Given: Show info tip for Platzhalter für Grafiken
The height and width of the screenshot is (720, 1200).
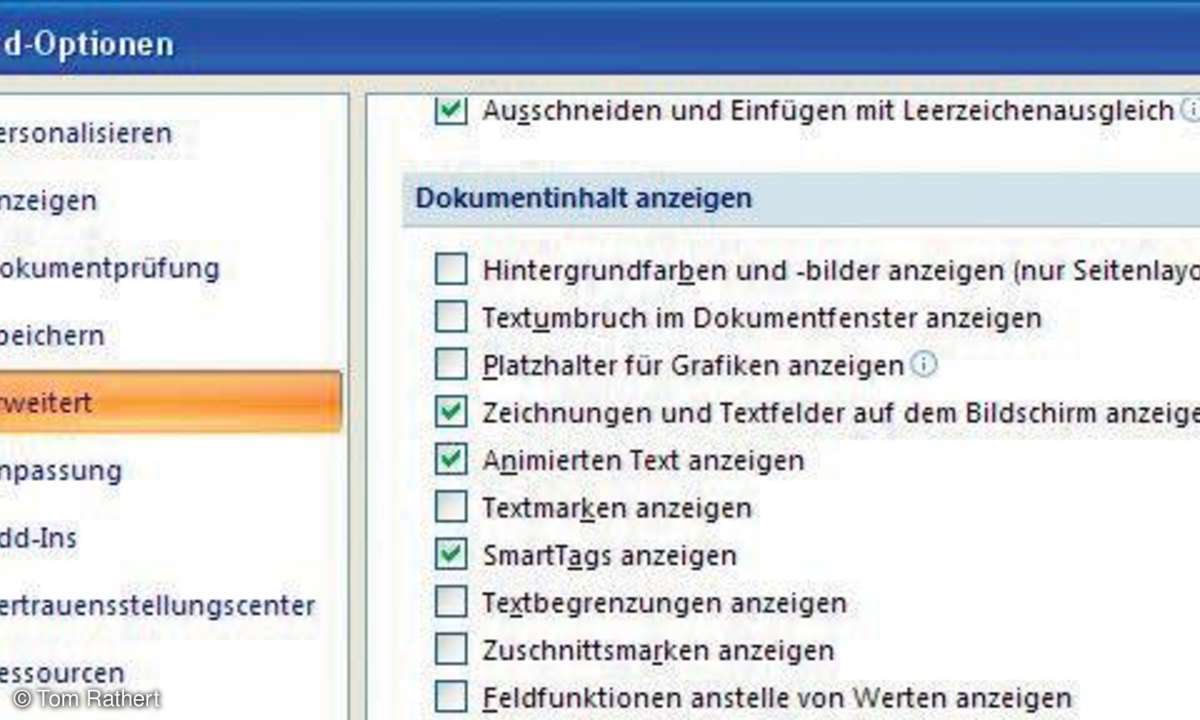Looking at the screenshot, I should (x=925, y=365).
